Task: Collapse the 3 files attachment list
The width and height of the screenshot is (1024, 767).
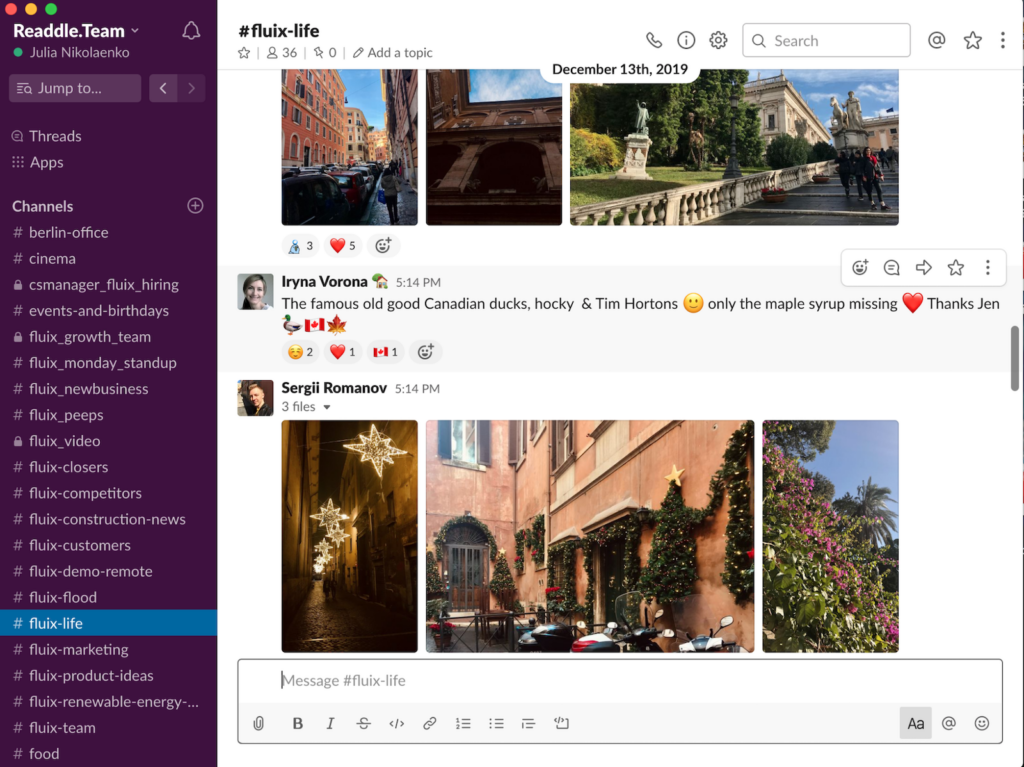Action: (x=326, y=407)
